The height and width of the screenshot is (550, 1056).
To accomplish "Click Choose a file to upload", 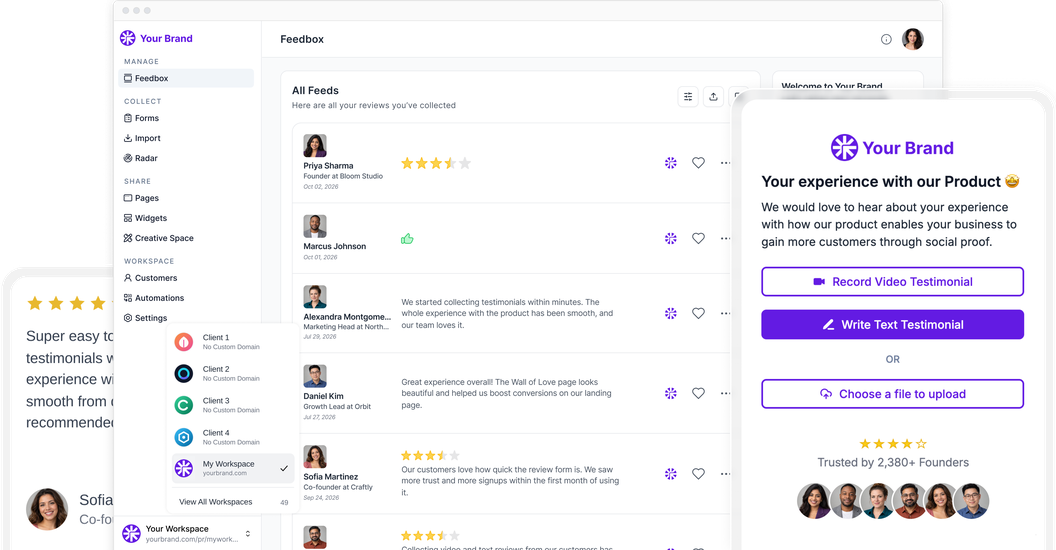I will pyautogui.click(x=892, y=394).
